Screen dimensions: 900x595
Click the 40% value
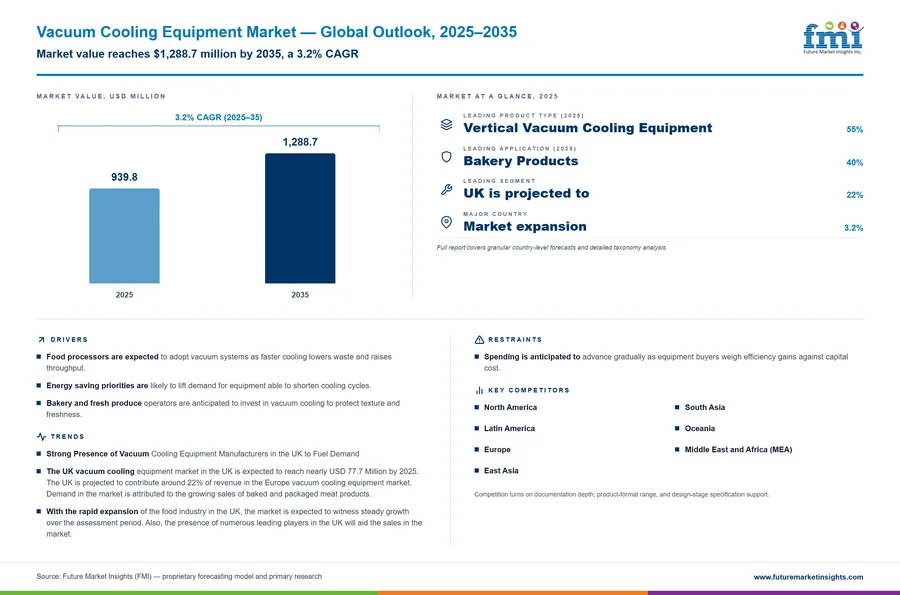[x=854, y=162]
